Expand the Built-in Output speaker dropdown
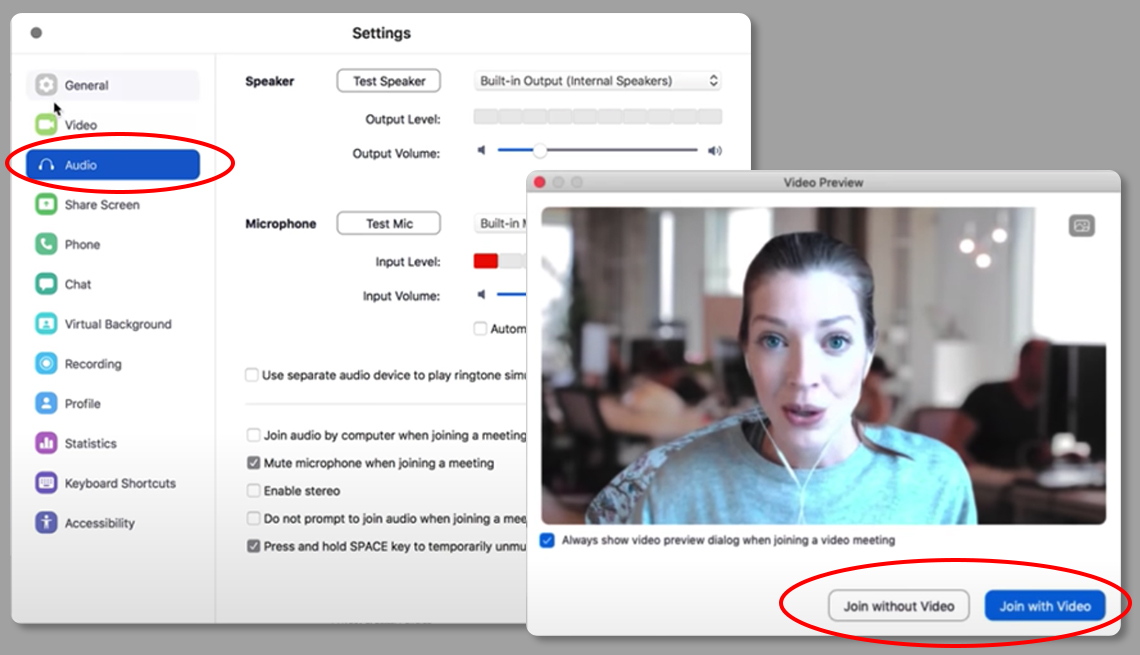Image resolution: width=1140 pixels, height=655 pixels. click(597, 81)
